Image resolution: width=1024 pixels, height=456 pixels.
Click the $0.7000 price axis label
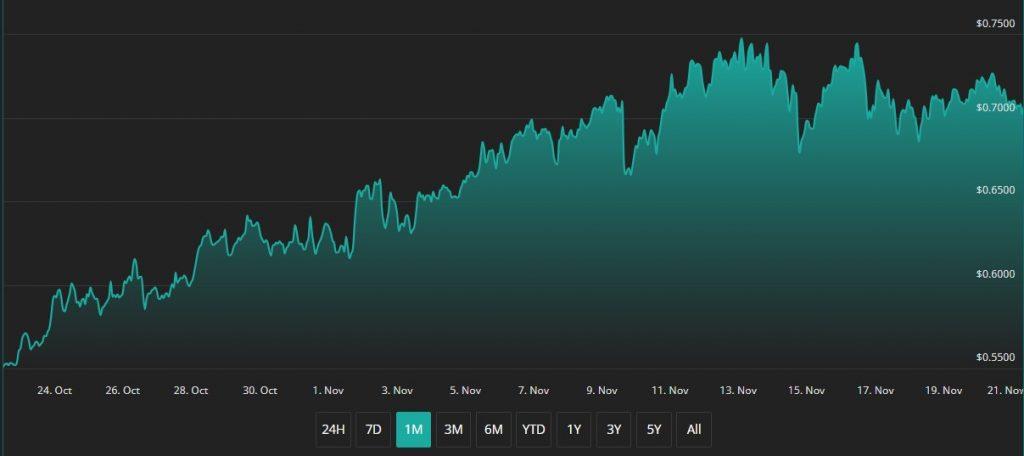tap(996, 107)
